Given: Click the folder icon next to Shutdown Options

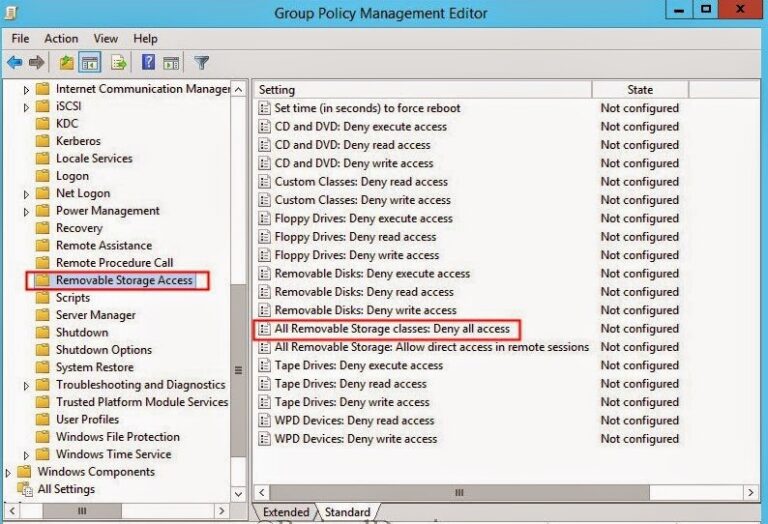Looking at the screenshot, I should (x=43, y=350).
